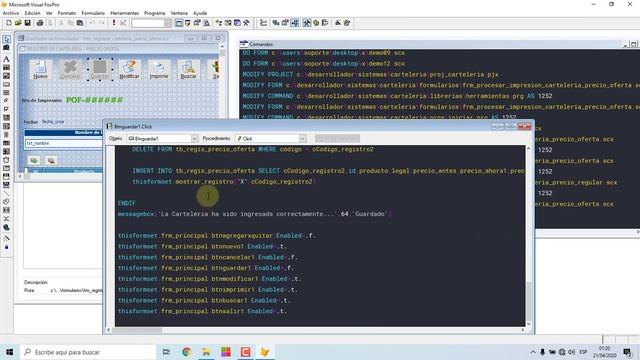Click the Print toolbar icon
The width and height of the screenshot is (640, 360).
pyautogui.click(x=40, y=23)
